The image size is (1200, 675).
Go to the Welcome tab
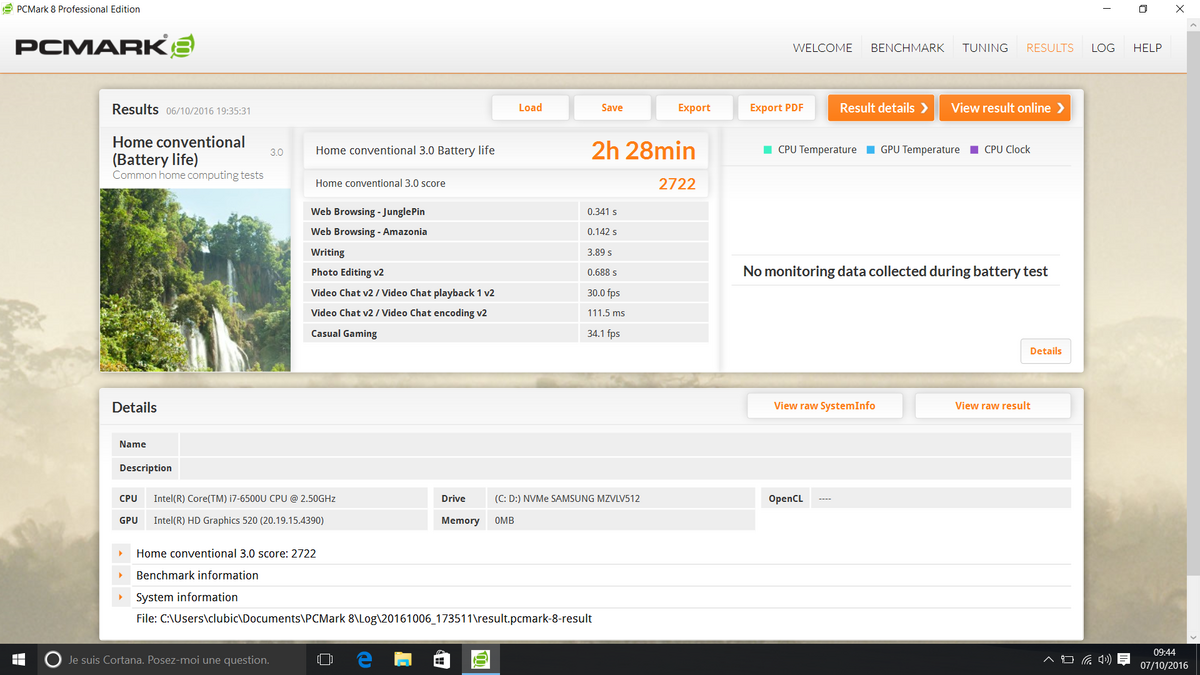pyautogui.click(x=822, y=47)
